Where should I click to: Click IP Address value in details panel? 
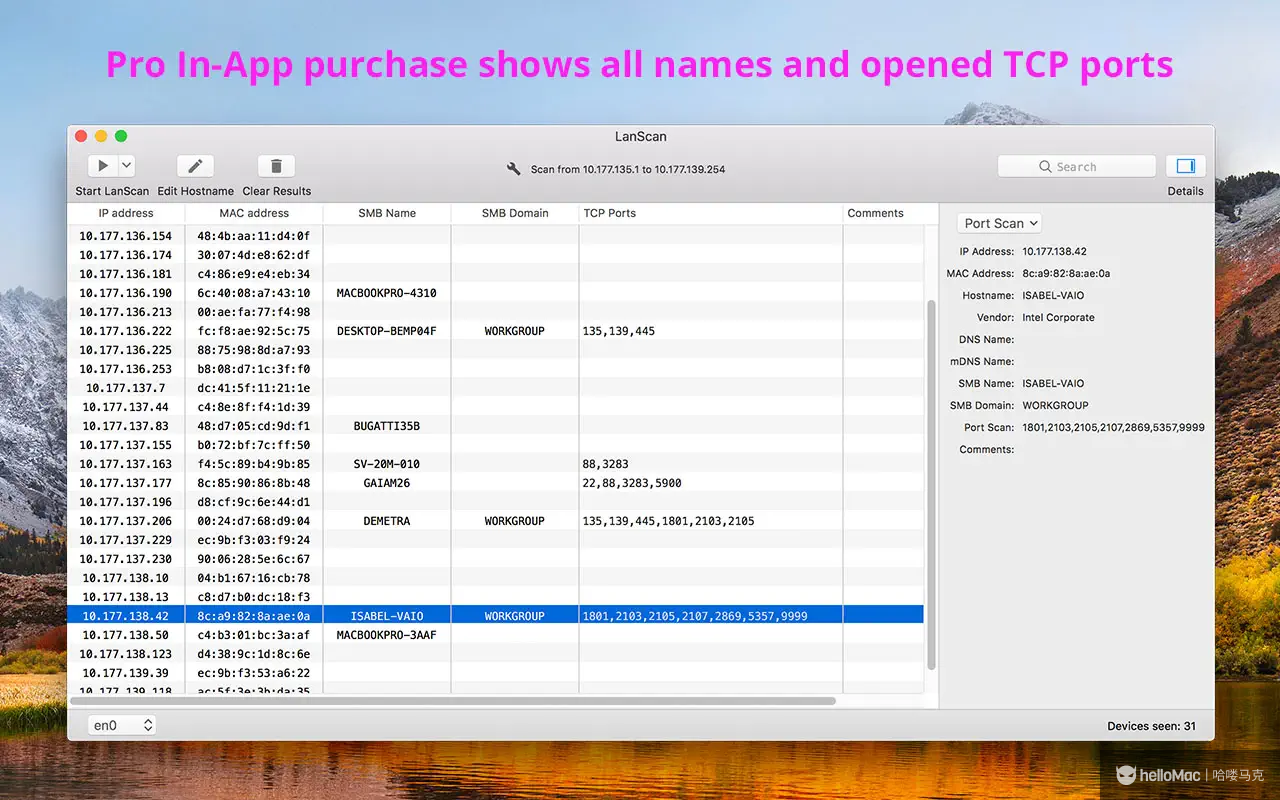[x=1054, y=251]
